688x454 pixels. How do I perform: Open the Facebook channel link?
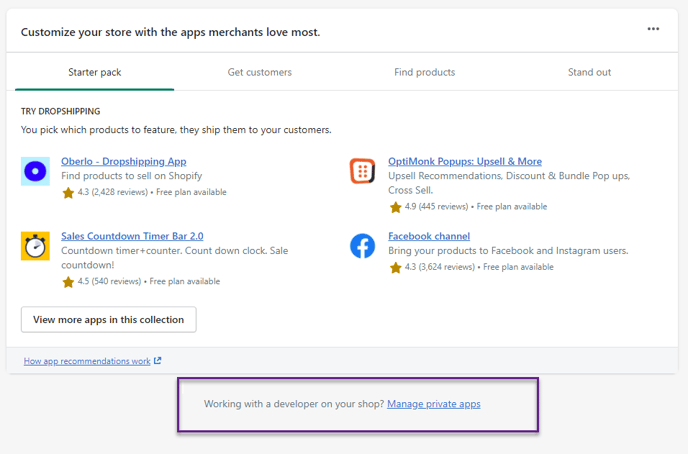[x=429, y=236]
